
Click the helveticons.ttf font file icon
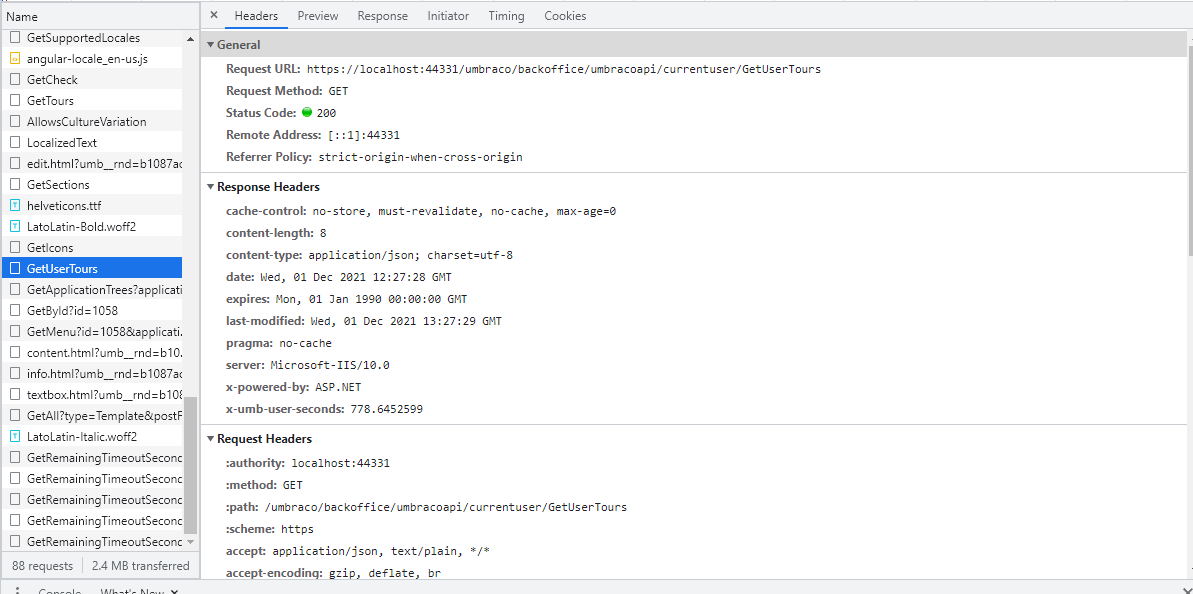pos(14,205)
